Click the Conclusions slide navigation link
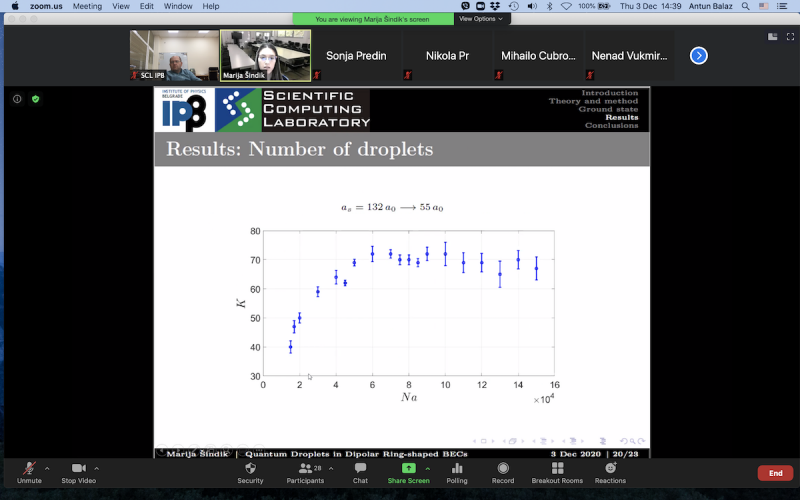This screenshot has height=500, width=800. 611,126
